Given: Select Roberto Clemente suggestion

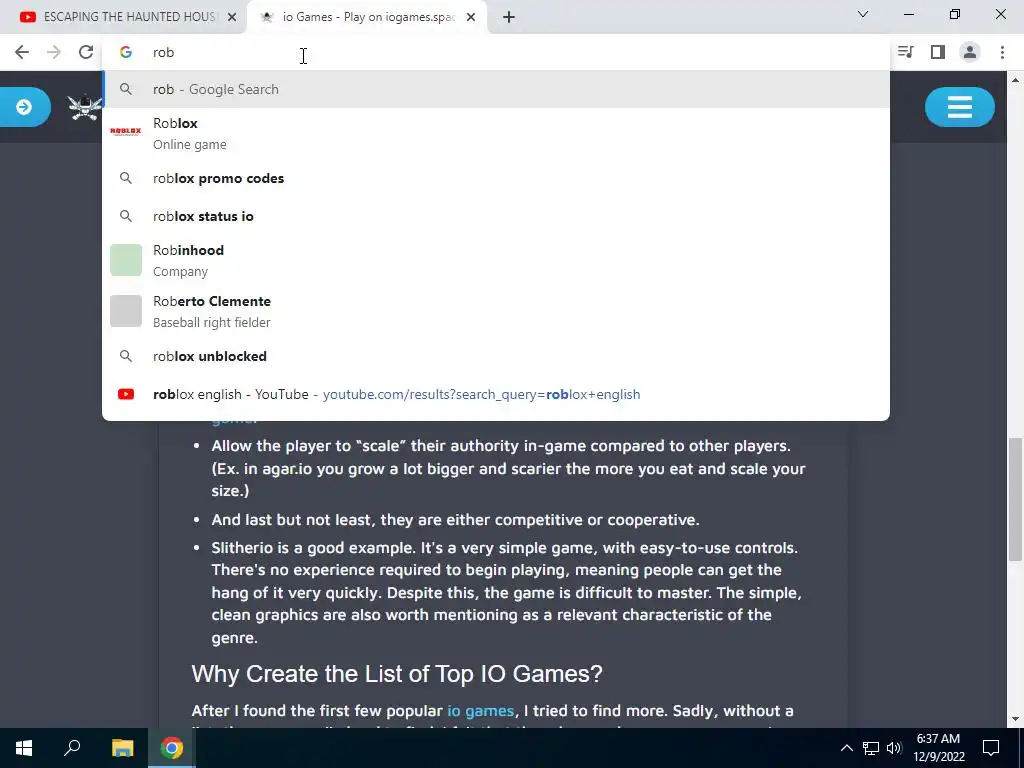Looking at the screenshot, I should 496,312.
